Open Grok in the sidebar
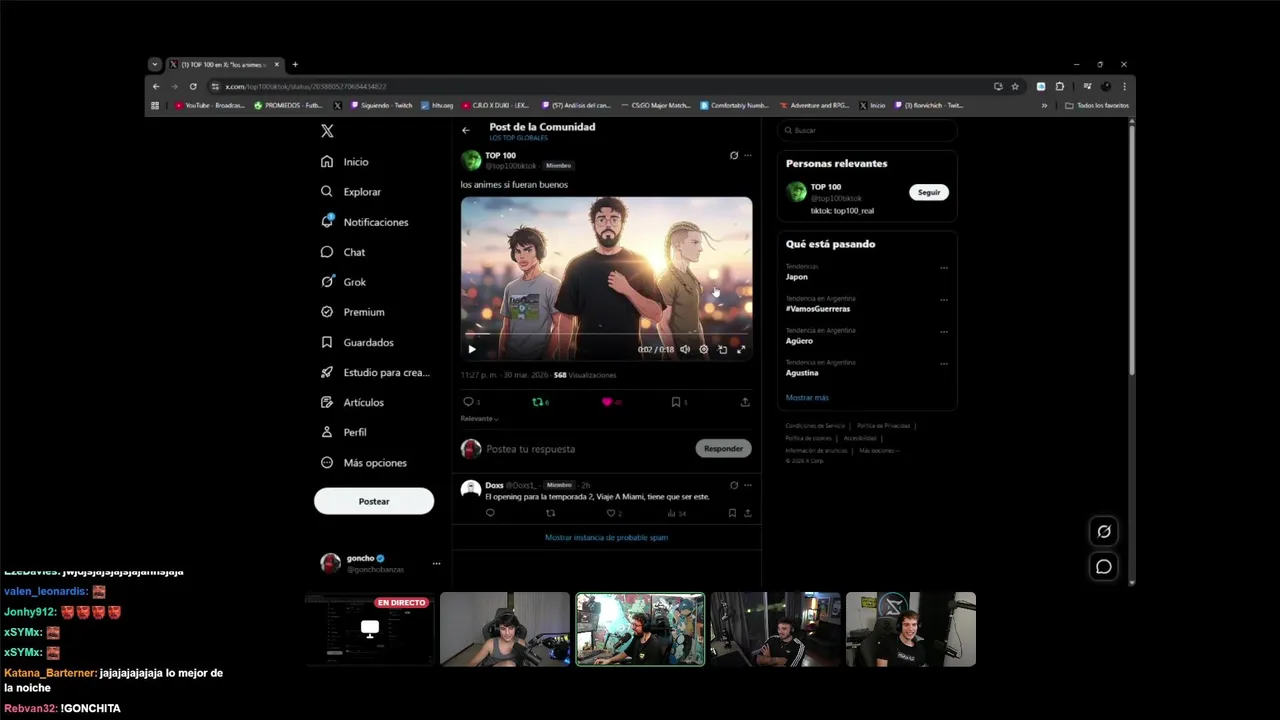 [343, 282]
